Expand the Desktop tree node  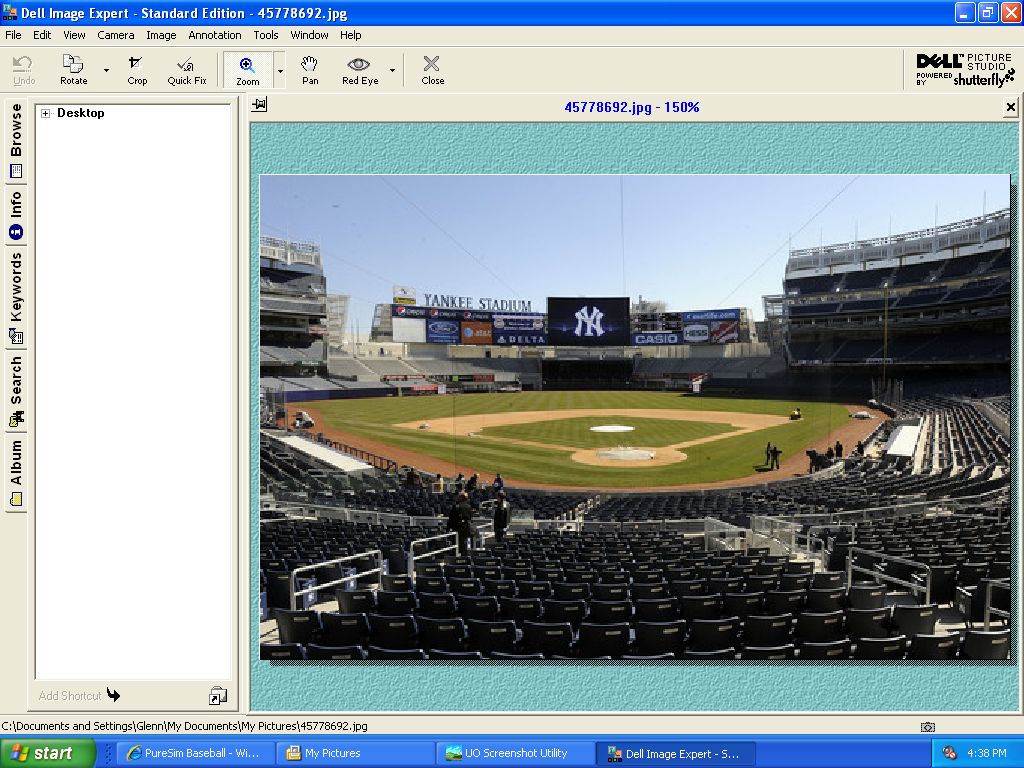(45, 113)
